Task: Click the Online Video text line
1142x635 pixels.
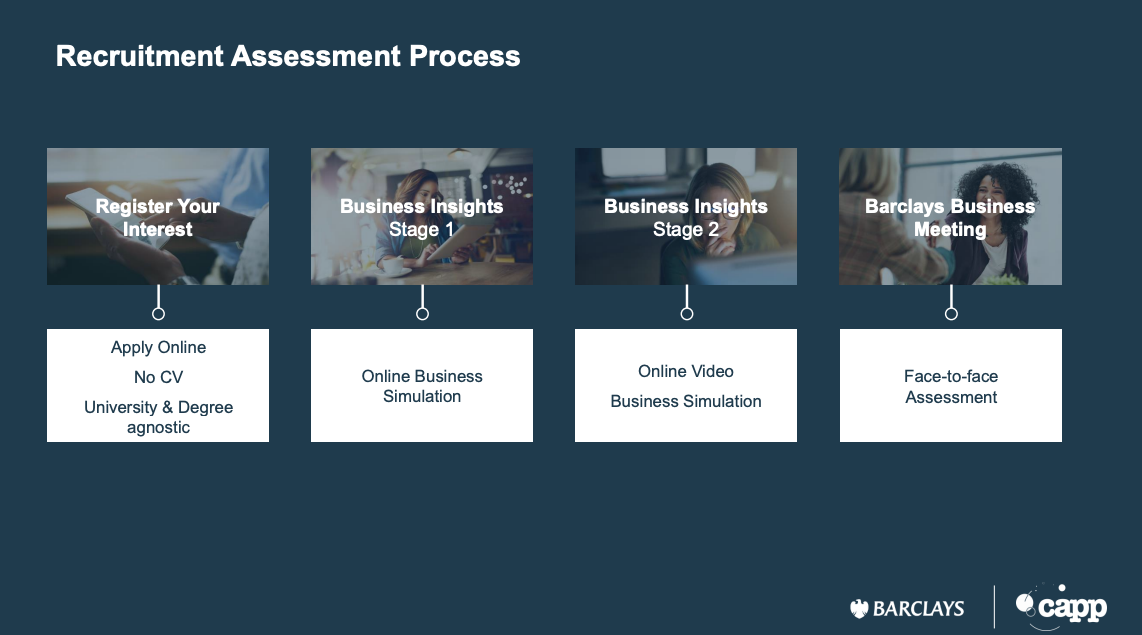Action: (x=686, y=371)
